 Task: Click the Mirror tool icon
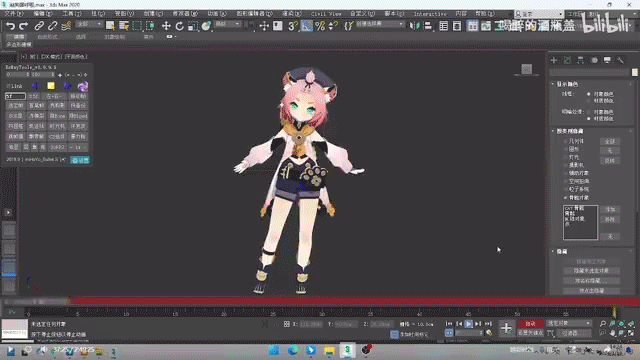coord(415,26)
